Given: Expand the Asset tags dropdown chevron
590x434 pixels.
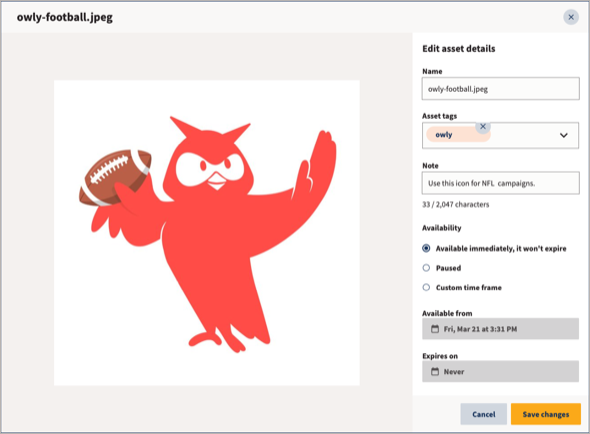Looking at the screenshot, I should [563, 135].
